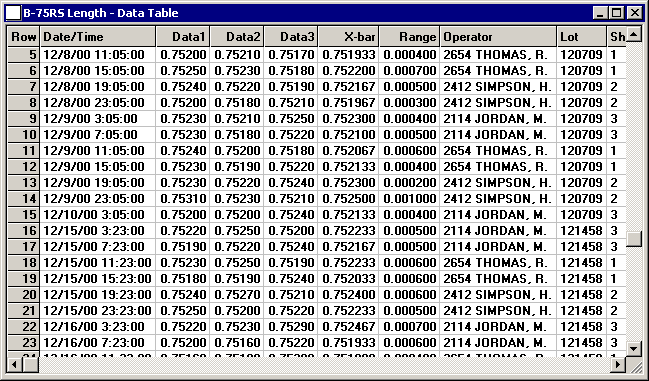The width and height of the screenshot is (649, 381).
Task: Select the Data3 column header
Action: tap(291, 37)
